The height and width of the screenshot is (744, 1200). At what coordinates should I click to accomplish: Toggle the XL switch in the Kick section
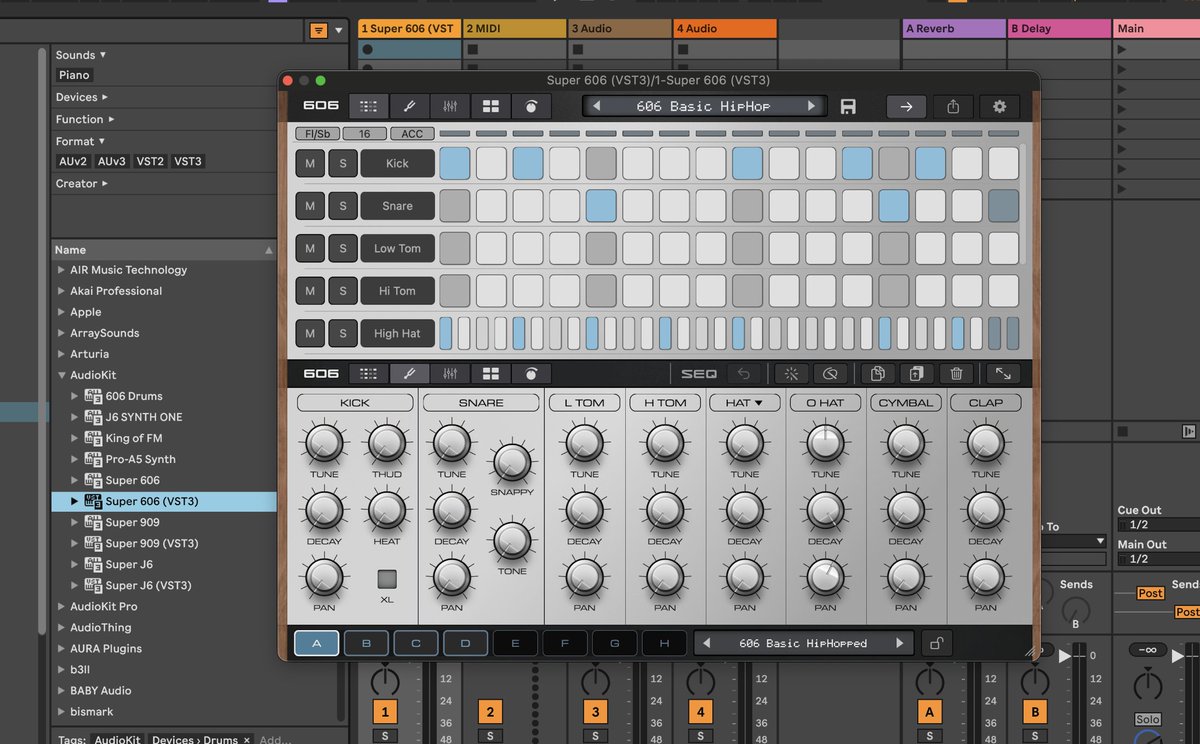[387, 579]
